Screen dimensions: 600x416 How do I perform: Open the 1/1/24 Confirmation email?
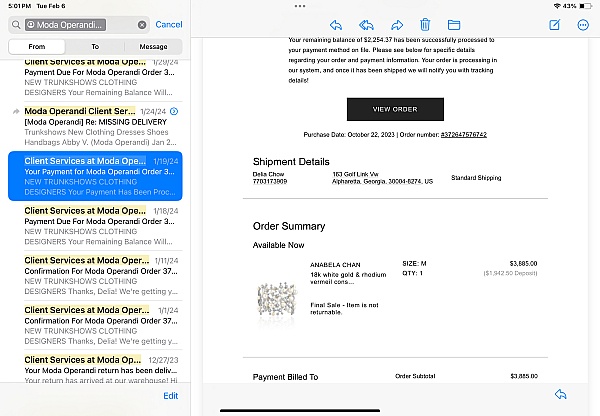(95, 325)
